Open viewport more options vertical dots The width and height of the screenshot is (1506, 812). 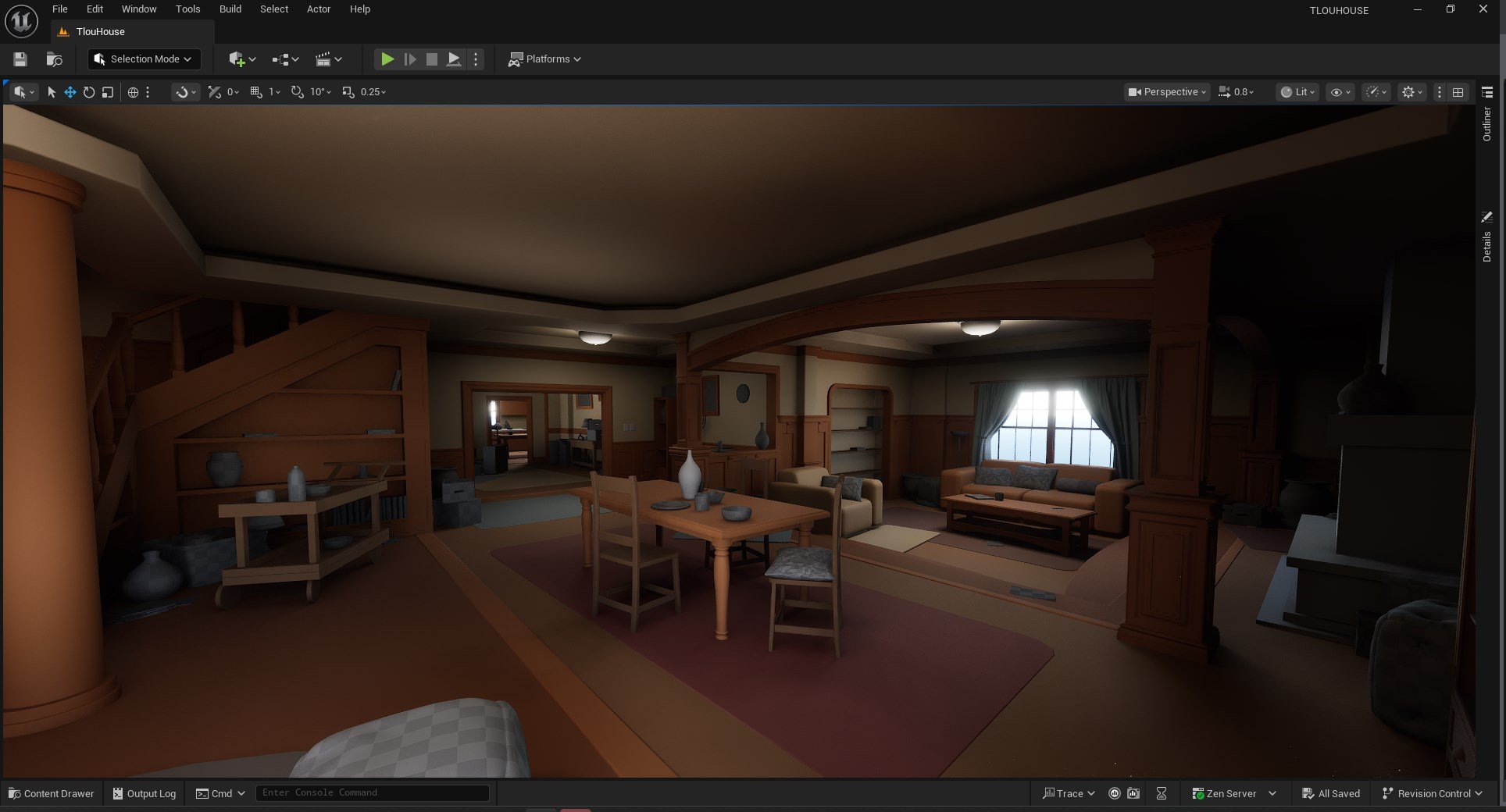click(1439, 92)
